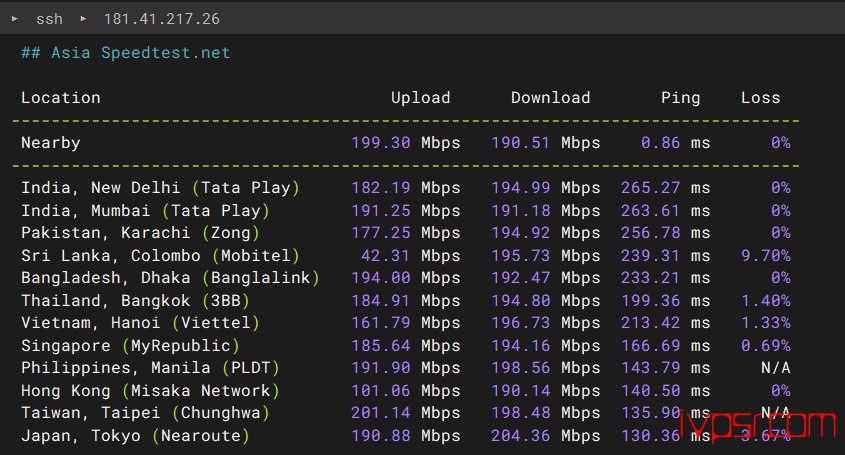Click the Download column header
The width and height of the screenshot is (845, 455).
(x=551, y=98)
